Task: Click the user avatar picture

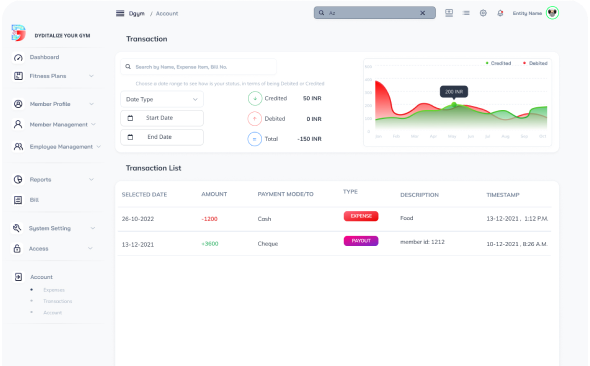Action: (x=552, y=13)
